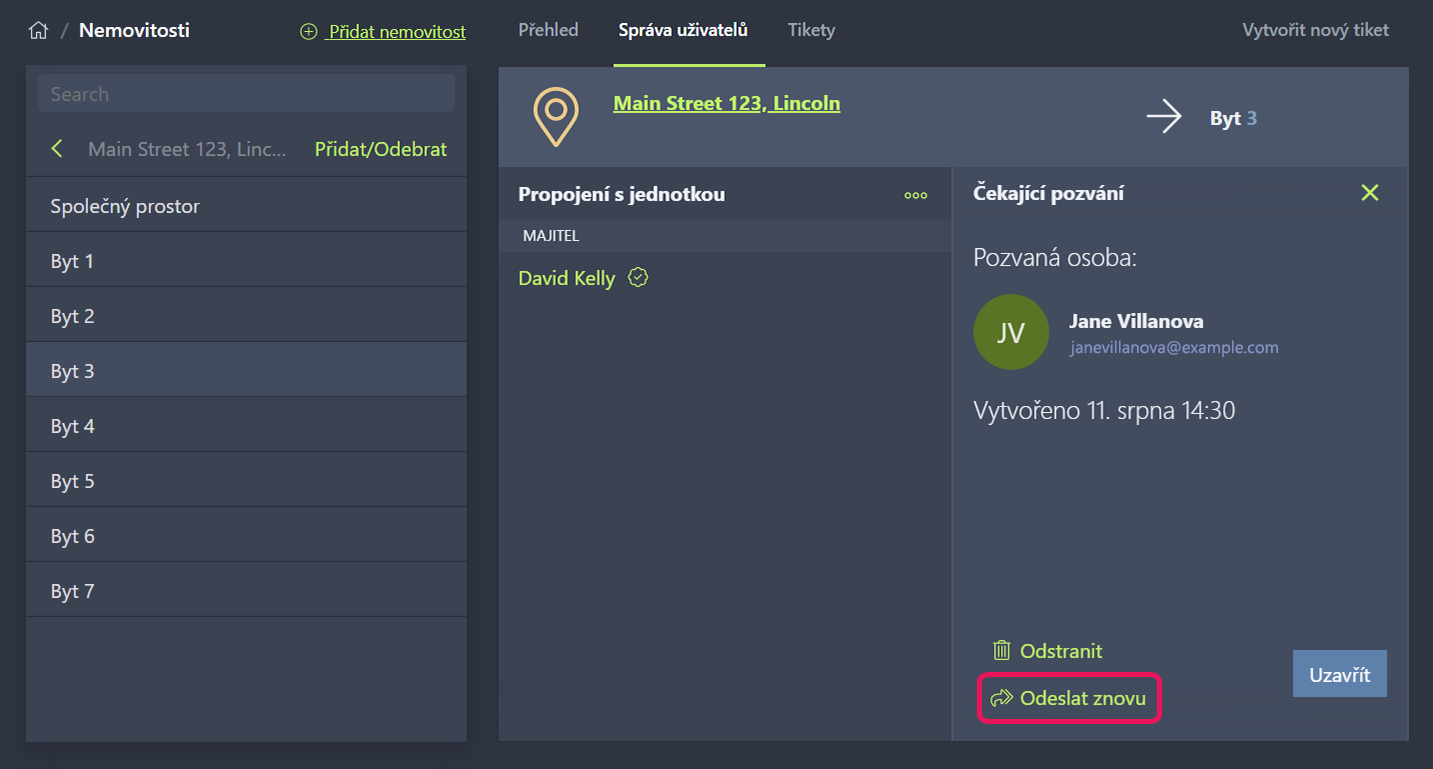Switch to the Tikety tab
The width and height of the screenshot is (1433, 769).
[811, 30]
